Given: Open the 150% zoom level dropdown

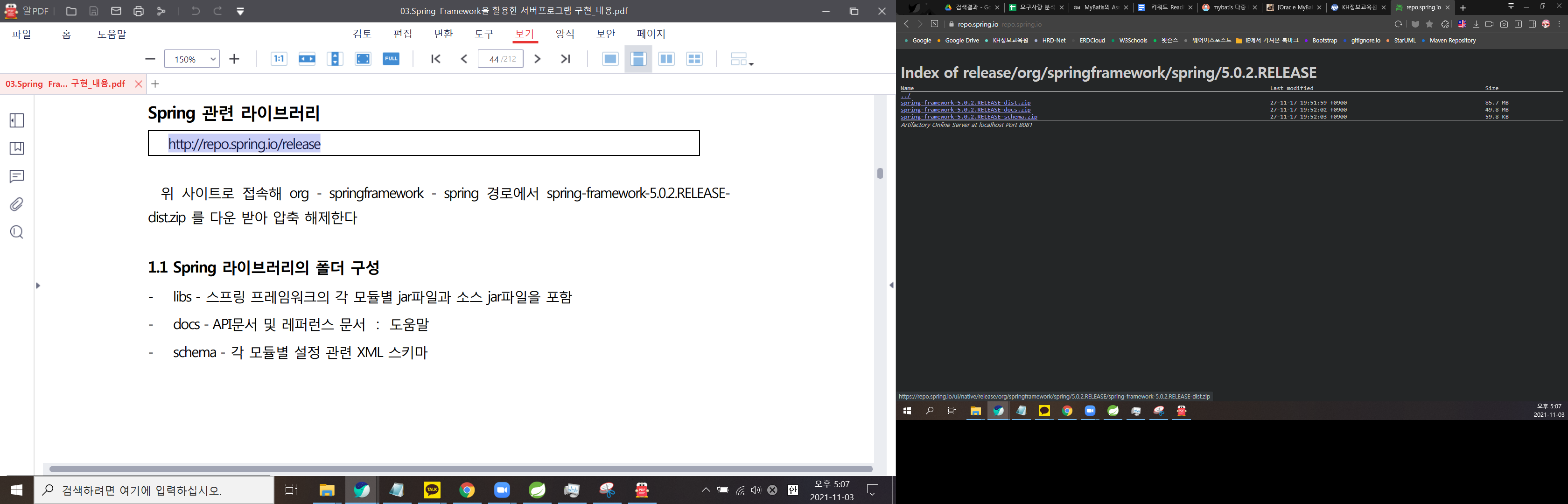Looking at the screenshot, I should click(213, 59).
